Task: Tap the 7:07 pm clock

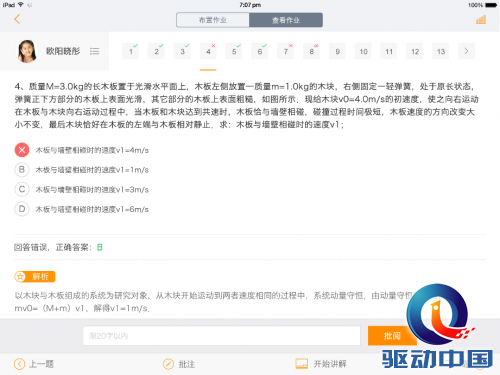Action: (250, 5)
